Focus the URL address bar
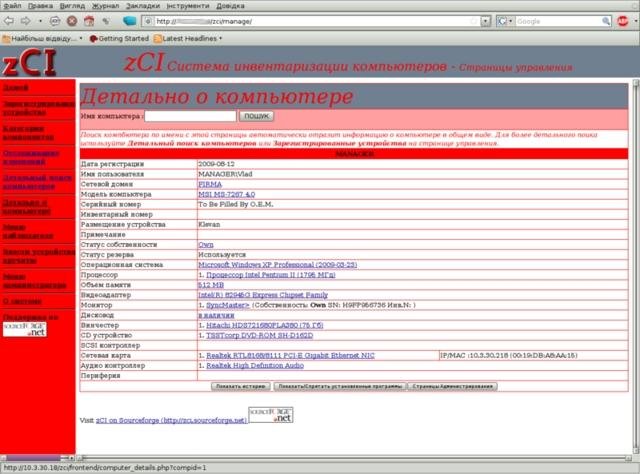Viewport: 640px width, 474px height. (314, 21)
